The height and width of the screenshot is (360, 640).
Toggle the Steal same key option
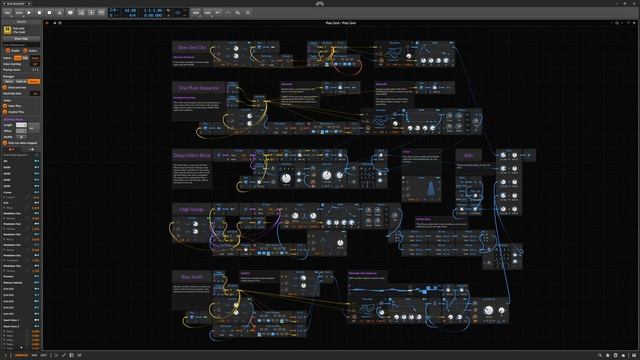(5, 87)
